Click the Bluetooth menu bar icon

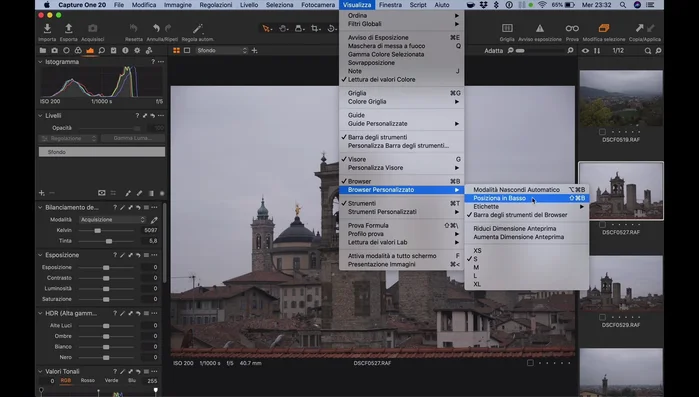[496, 5]
